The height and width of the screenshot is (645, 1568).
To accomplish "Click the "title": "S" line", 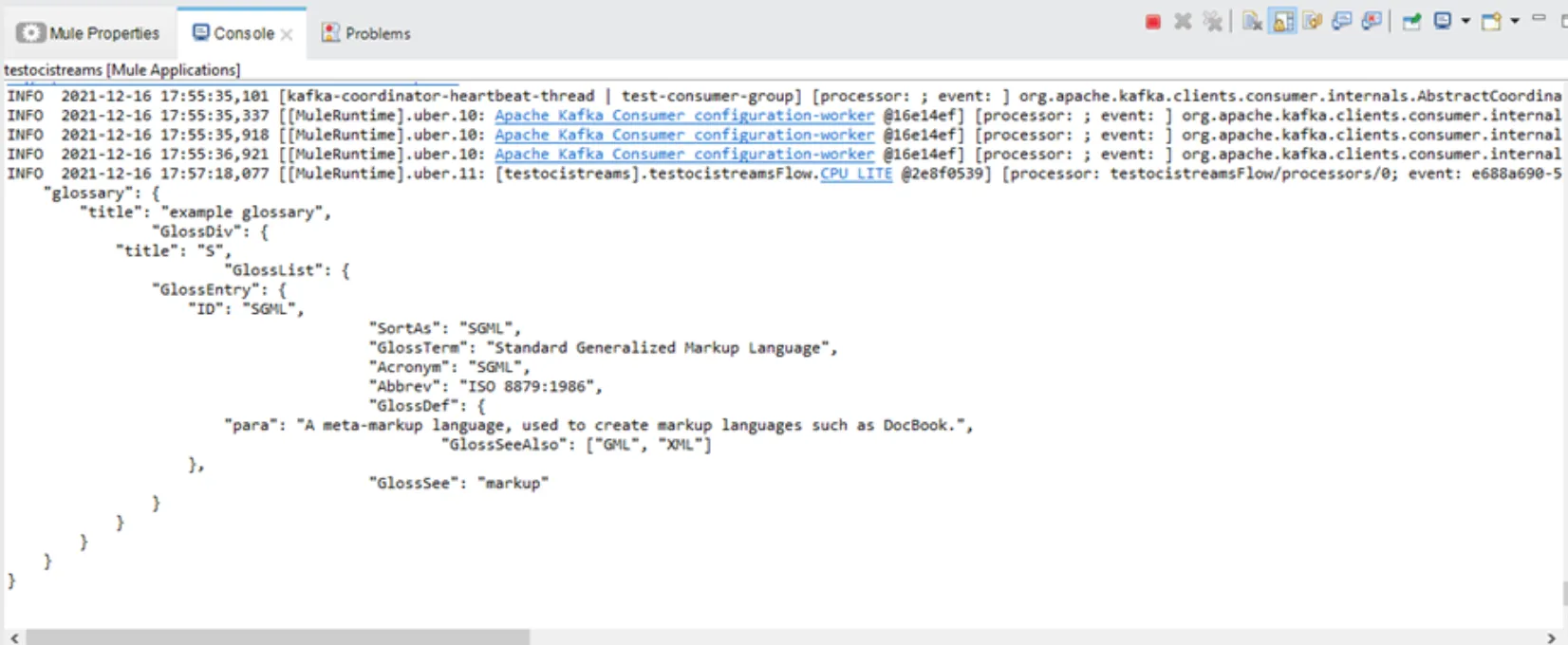I will [174, 250].
